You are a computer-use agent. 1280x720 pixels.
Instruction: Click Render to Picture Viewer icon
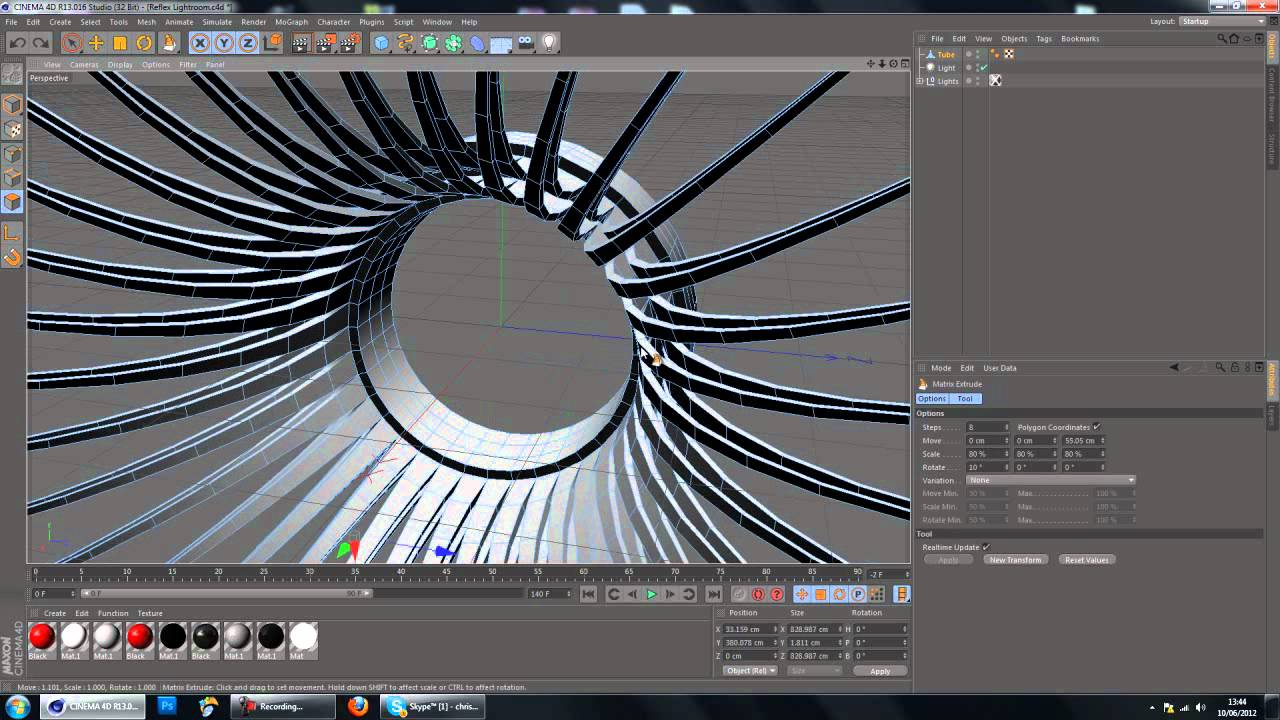[325, 43]
